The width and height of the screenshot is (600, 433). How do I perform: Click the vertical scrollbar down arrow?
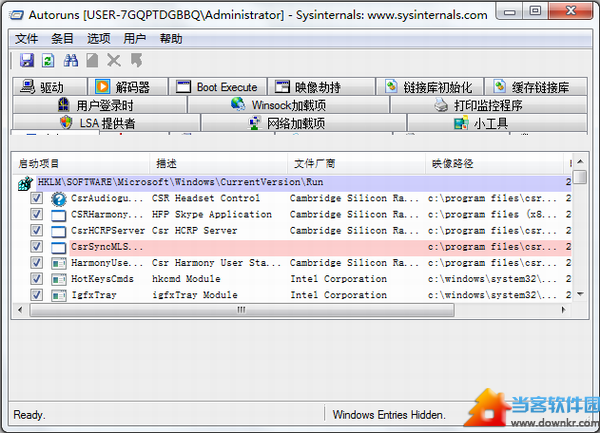click(x=580, y=294)
